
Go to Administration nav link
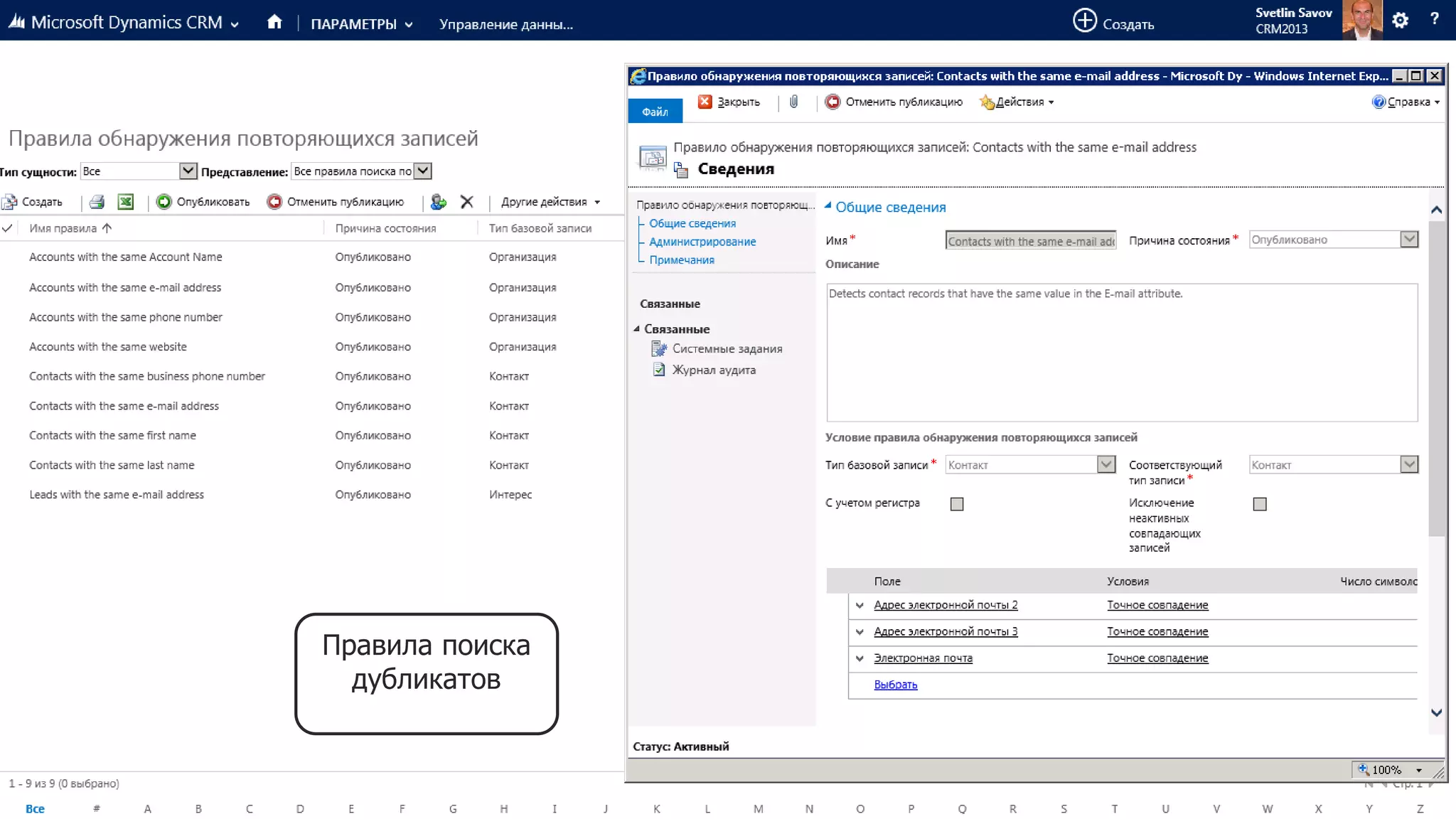(x=702, y=242)
